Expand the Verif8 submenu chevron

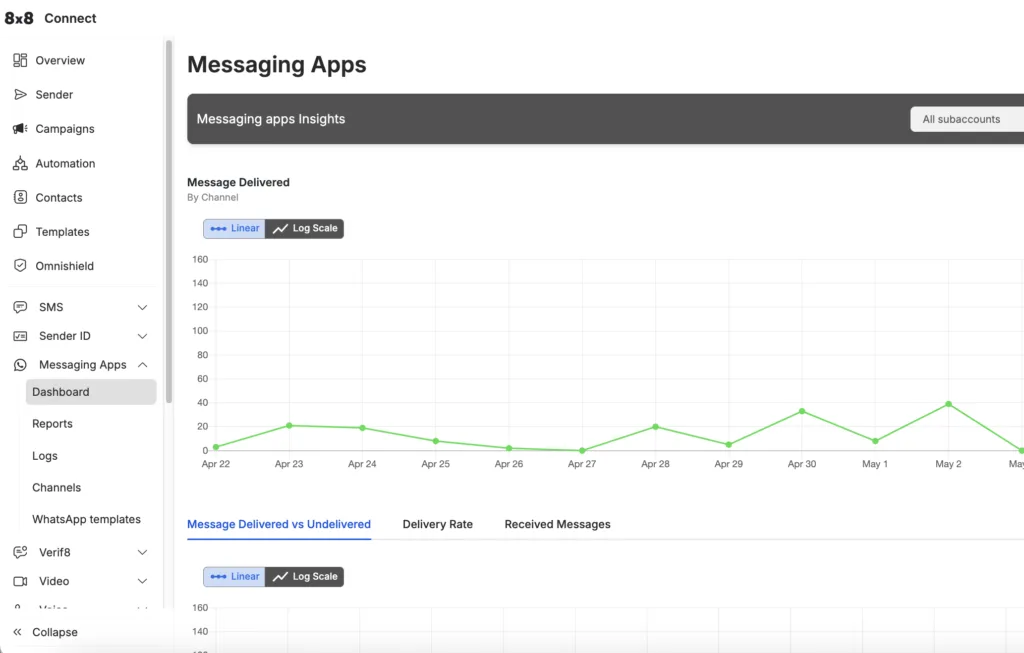pos(142,552)
